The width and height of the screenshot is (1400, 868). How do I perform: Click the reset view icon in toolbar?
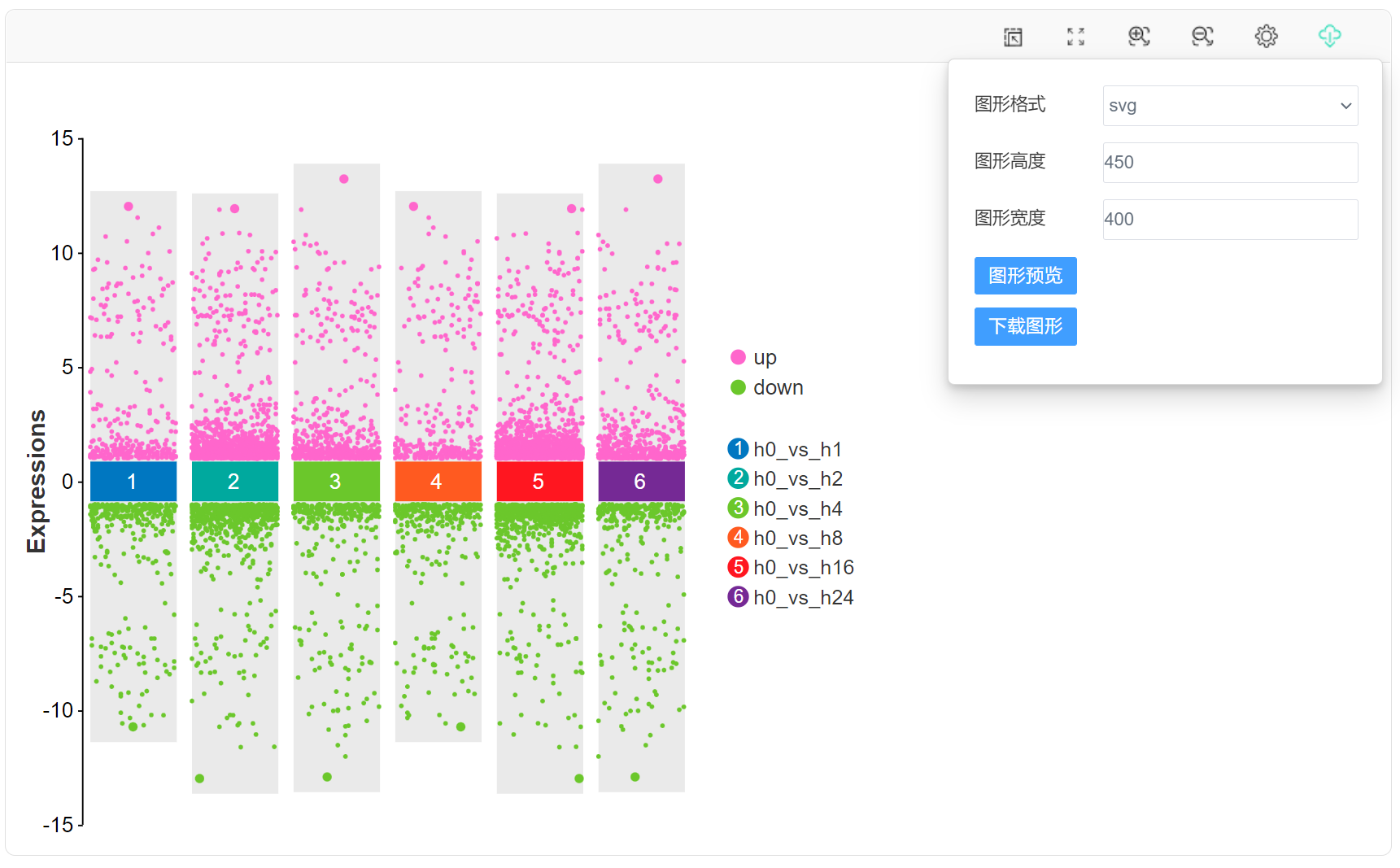coord(1013,37)
